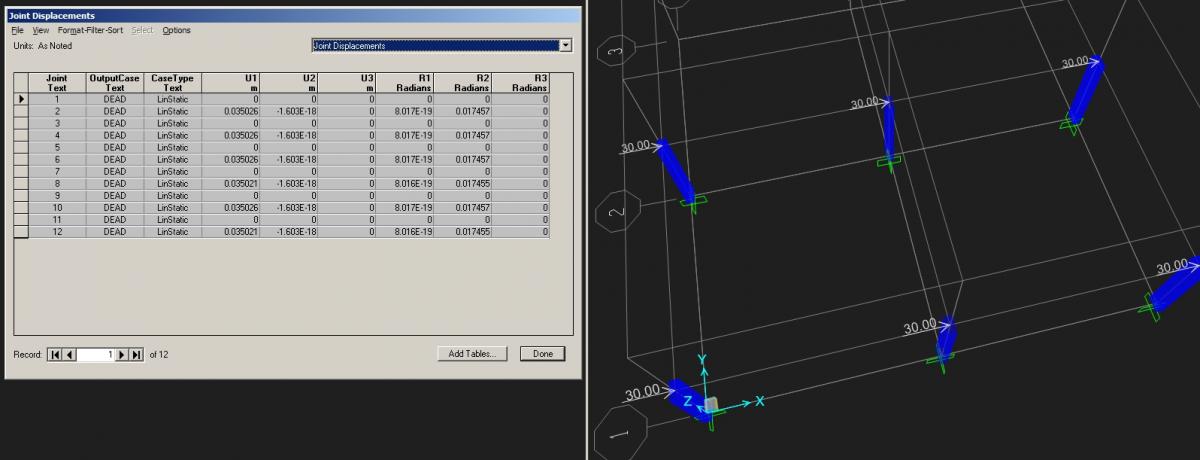Screen dimensions: 1200x460
Task: Click the Done button
Action: pos(542,354)
